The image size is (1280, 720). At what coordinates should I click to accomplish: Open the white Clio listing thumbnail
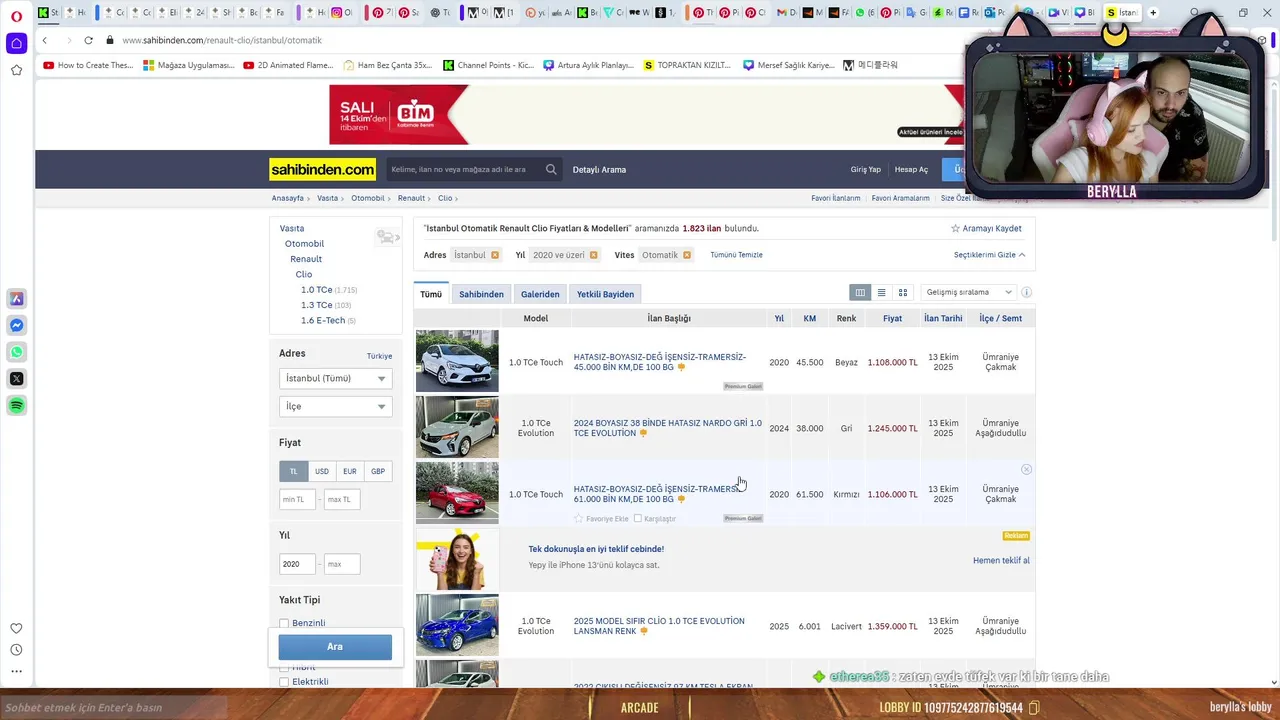pyautogui.click(x=457, y=361)
